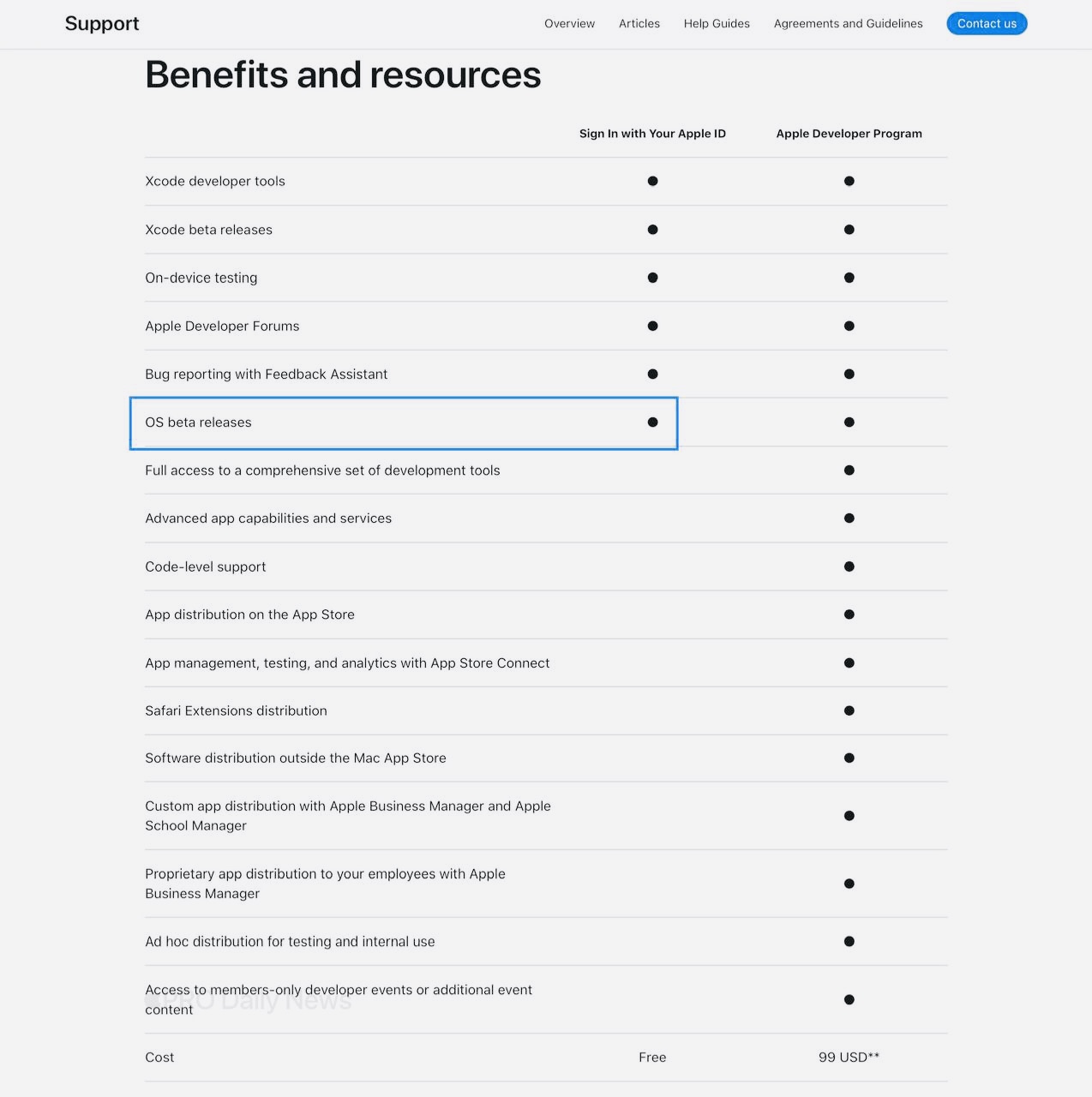Click the Apple ID dot for On-device testing
Screen dimensions: 1092x1097
click(x=652, y=278)
